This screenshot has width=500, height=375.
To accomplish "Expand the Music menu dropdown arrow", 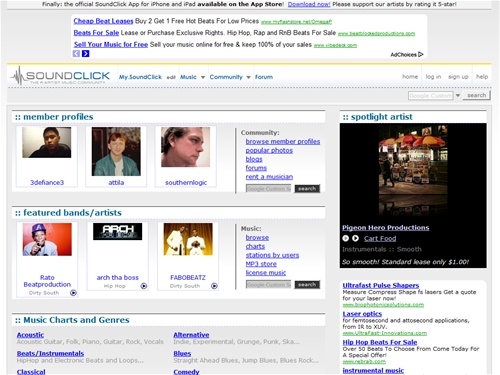I will point(203,77).
